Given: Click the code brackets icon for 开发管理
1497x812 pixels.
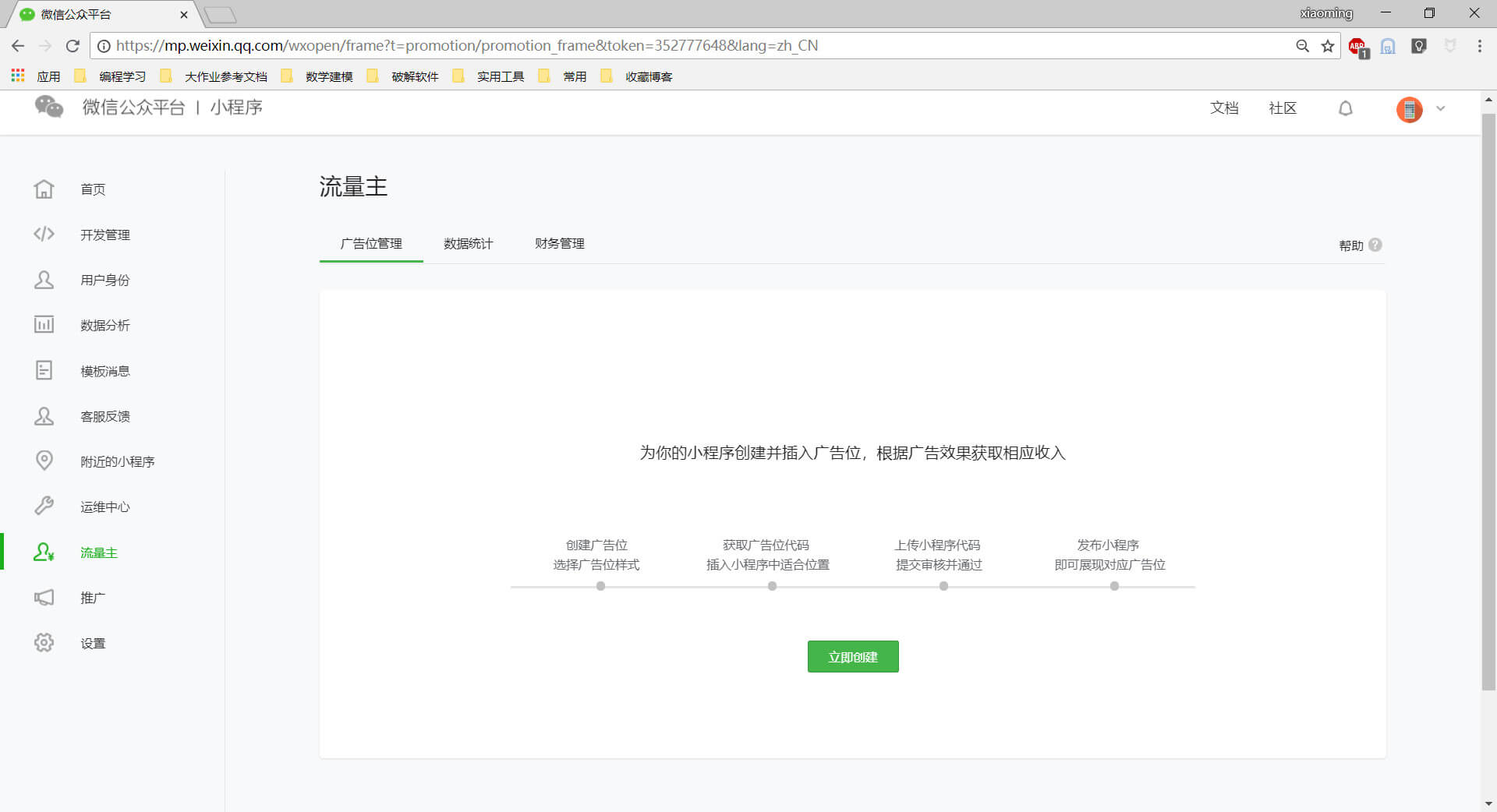Looking at the screenshot, I should pyautogui.click(x=44, y=234).
